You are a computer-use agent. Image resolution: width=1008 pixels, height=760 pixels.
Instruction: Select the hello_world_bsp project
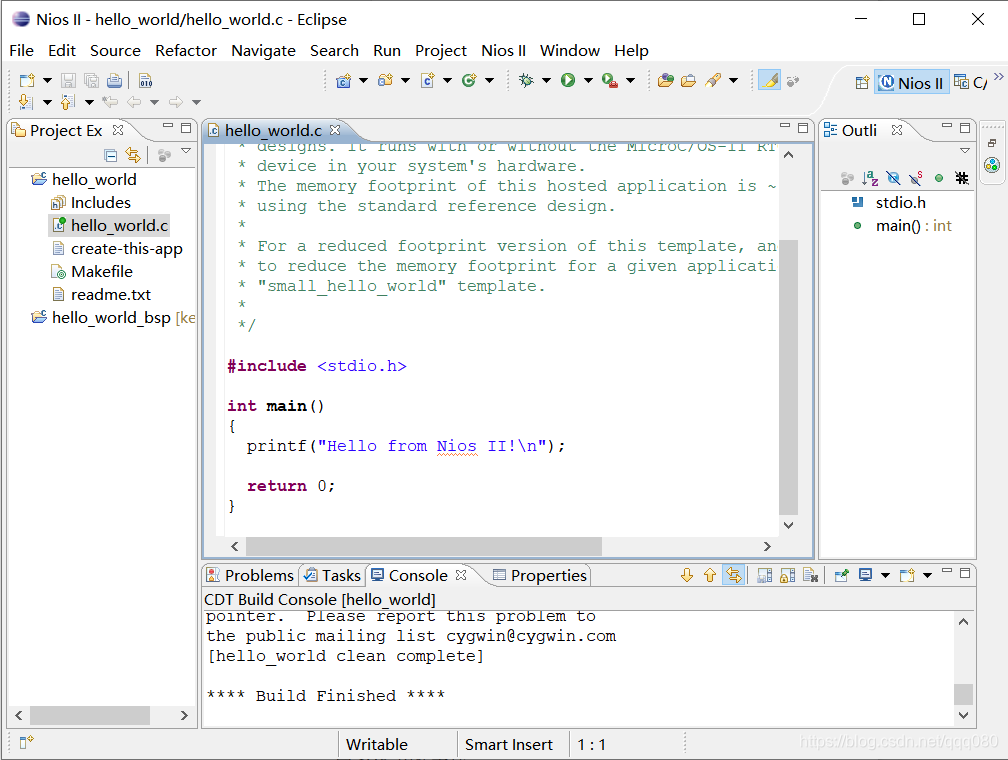tap(112, 318)
